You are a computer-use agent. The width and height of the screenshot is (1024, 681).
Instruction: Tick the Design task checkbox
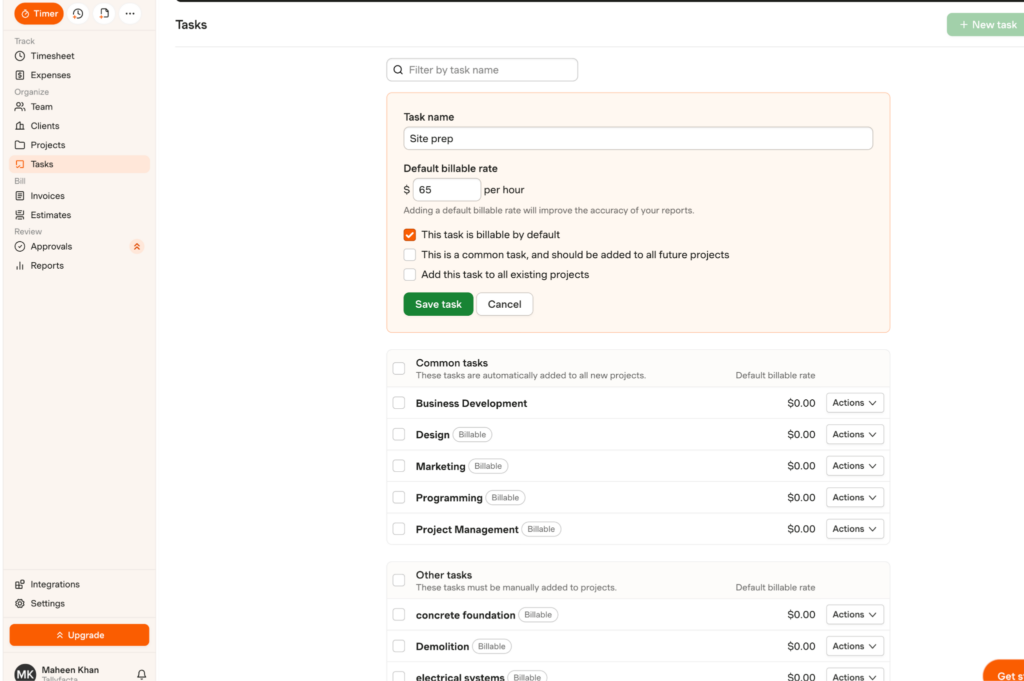pos(398,434)
